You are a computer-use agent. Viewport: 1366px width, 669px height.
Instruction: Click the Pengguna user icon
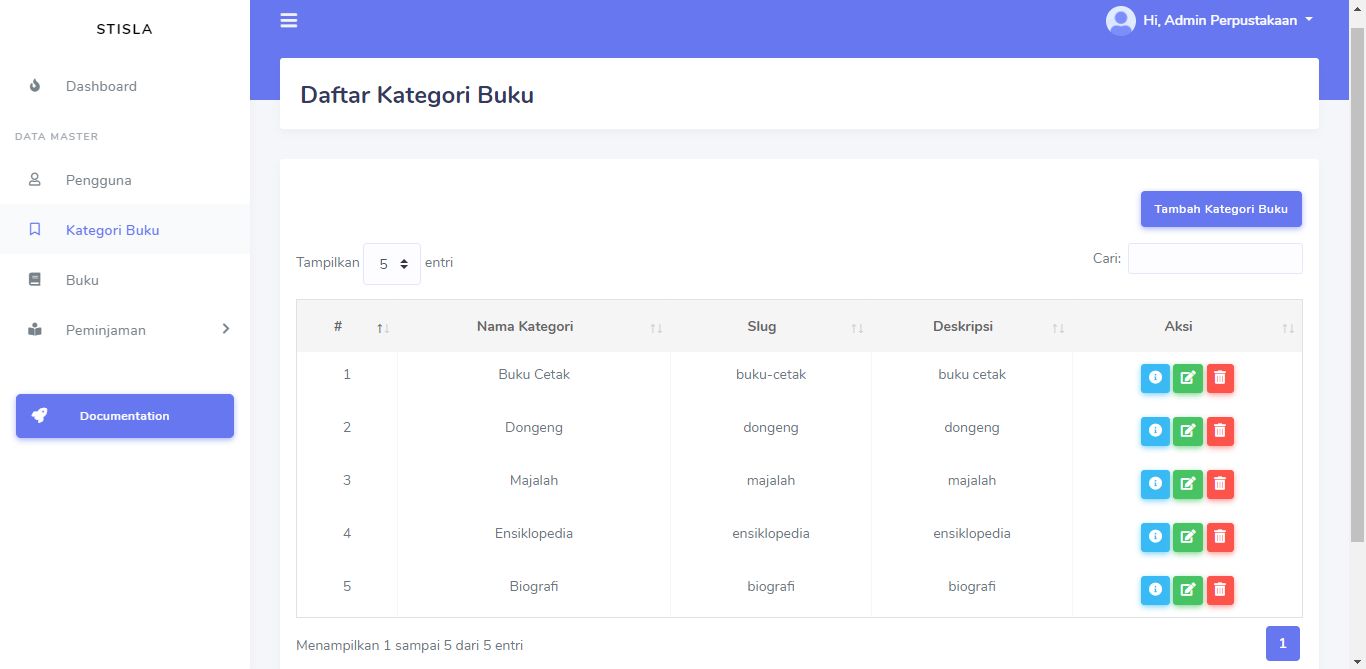coord(35,180)
